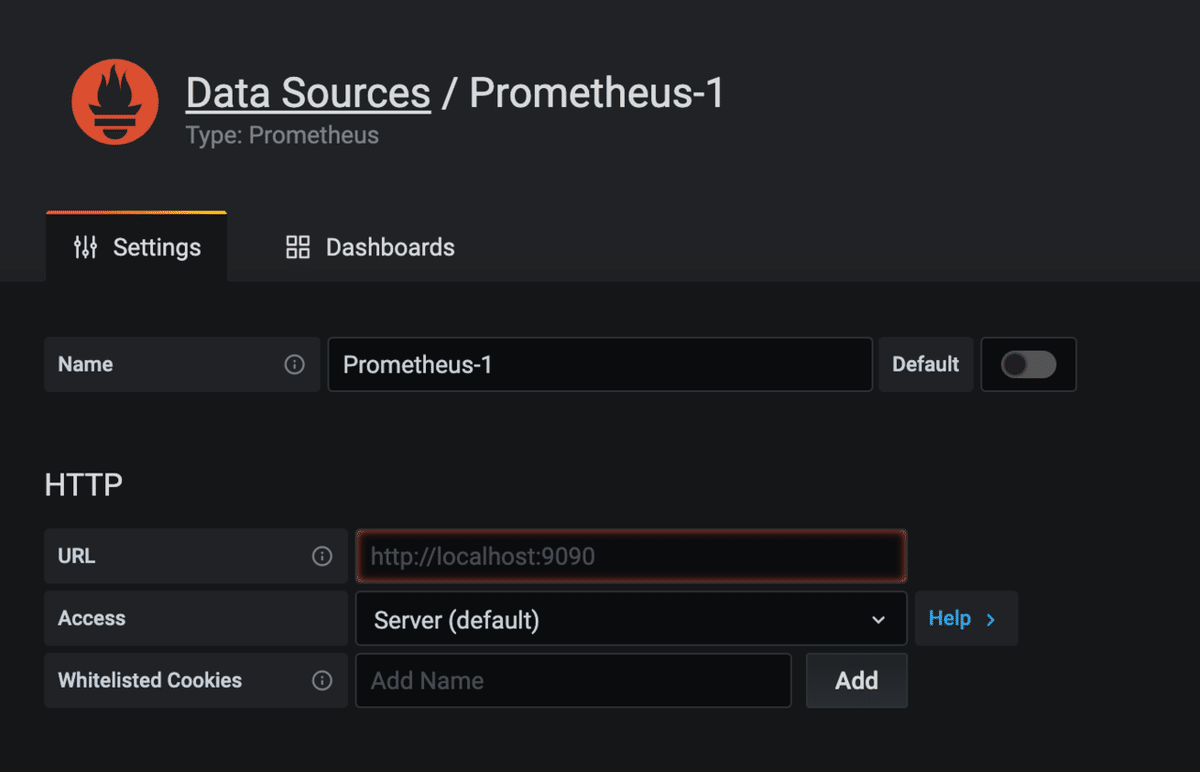Click the grid icon on Dashboards tab
Viewport: 1200px width, 772px height.
[x=298, y=248]
